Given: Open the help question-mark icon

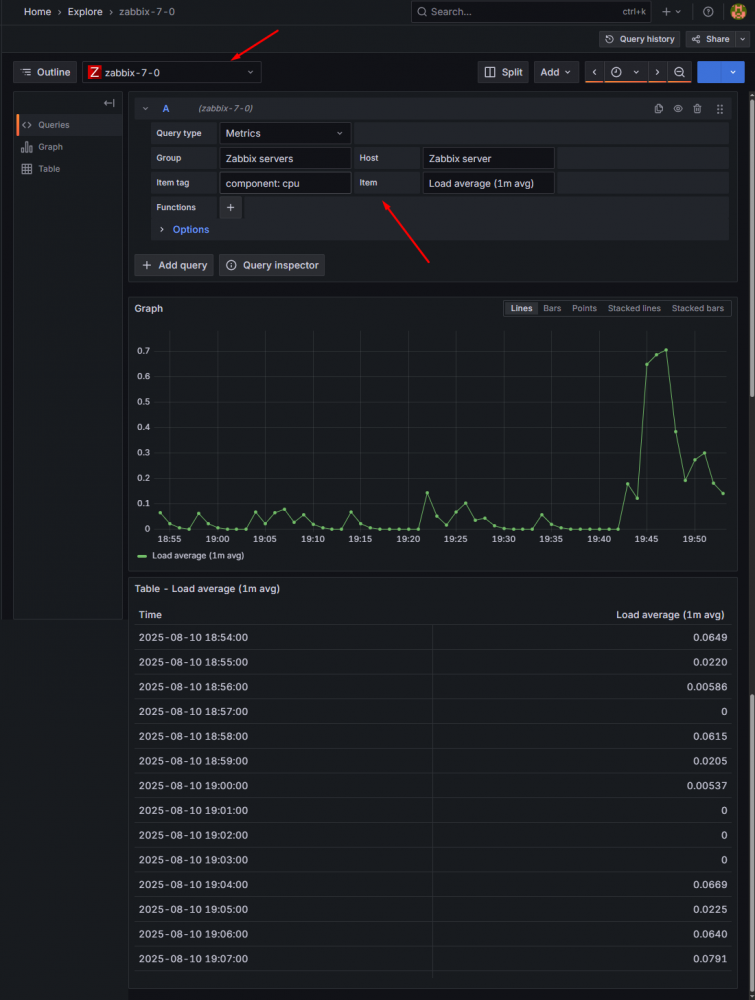Looking at the screenshot, I should click(x=708, y=11).
